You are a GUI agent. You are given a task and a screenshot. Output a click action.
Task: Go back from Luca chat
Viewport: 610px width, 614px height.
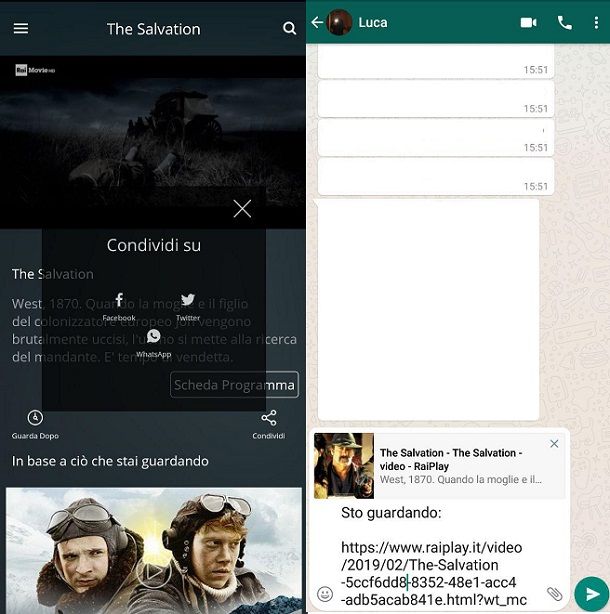(317, 22)
